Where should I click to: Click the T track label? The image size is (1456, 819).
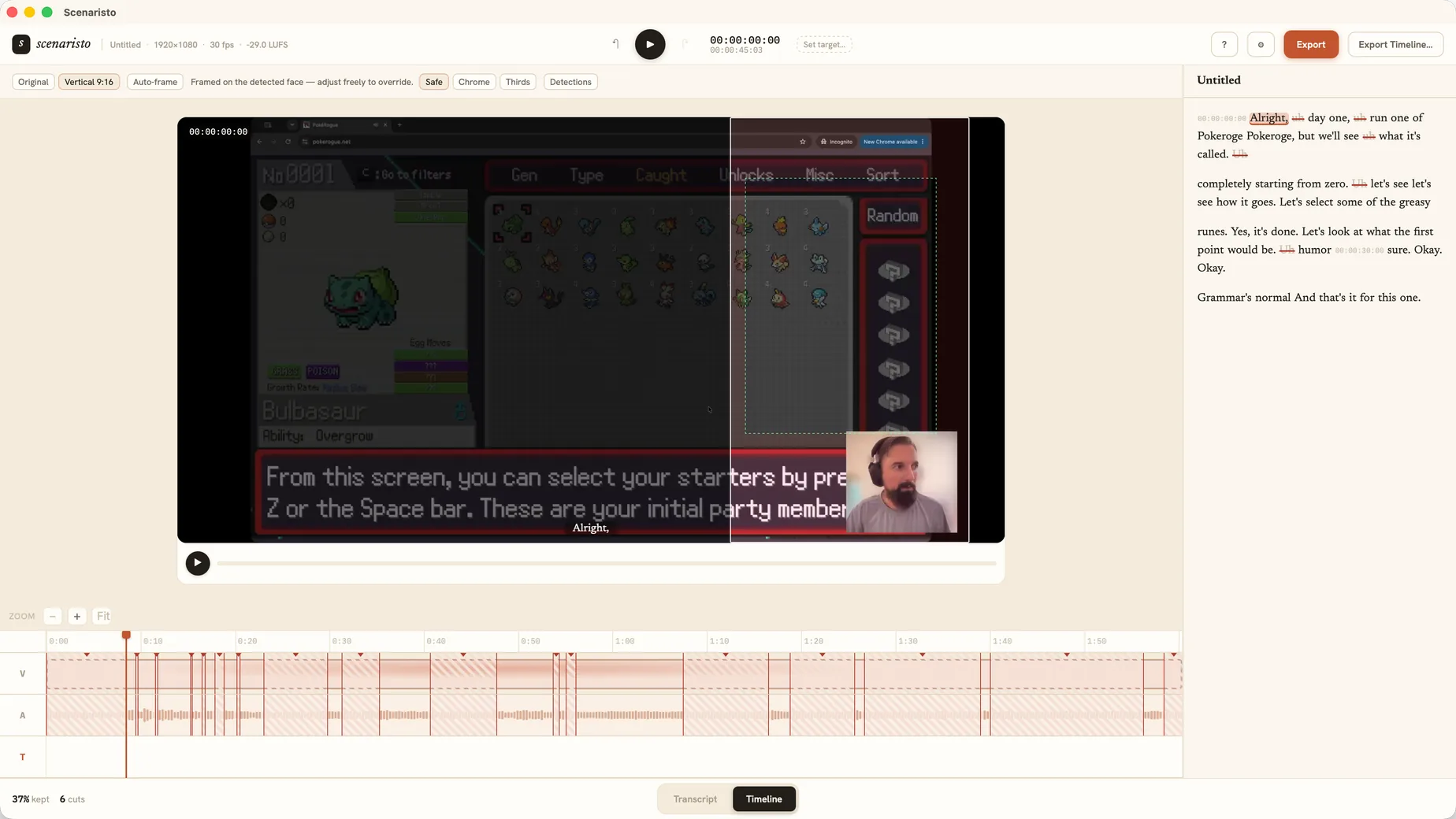pos(22,757)
